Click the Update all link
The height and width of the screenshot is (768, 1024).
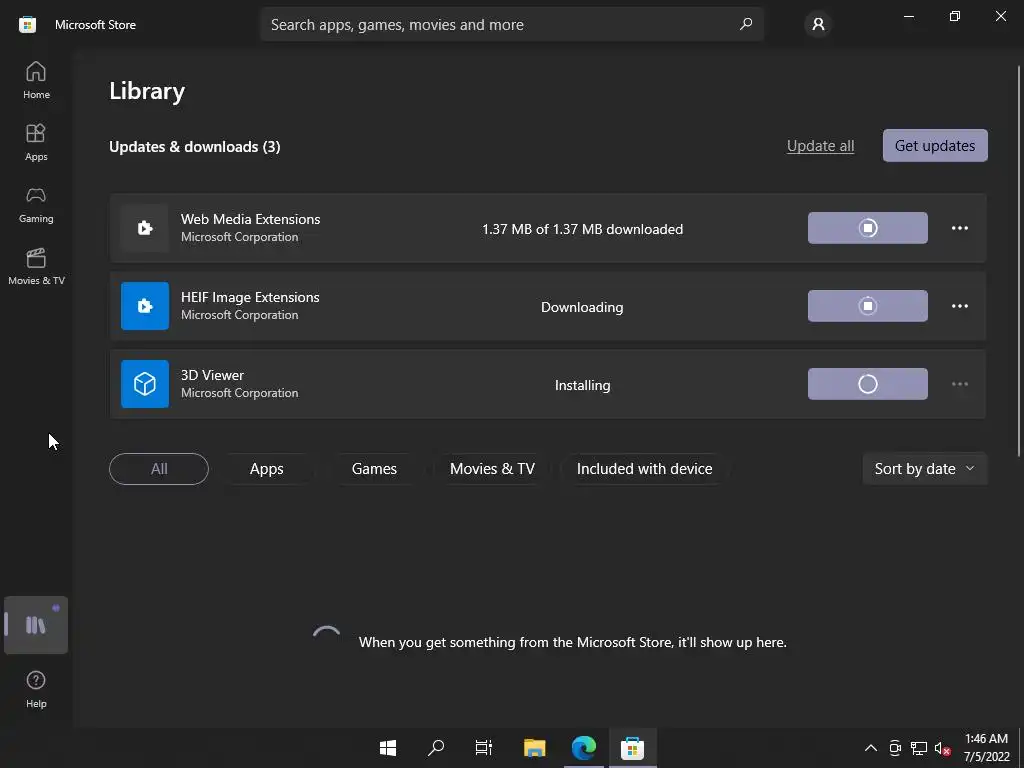tap(820, 146)
